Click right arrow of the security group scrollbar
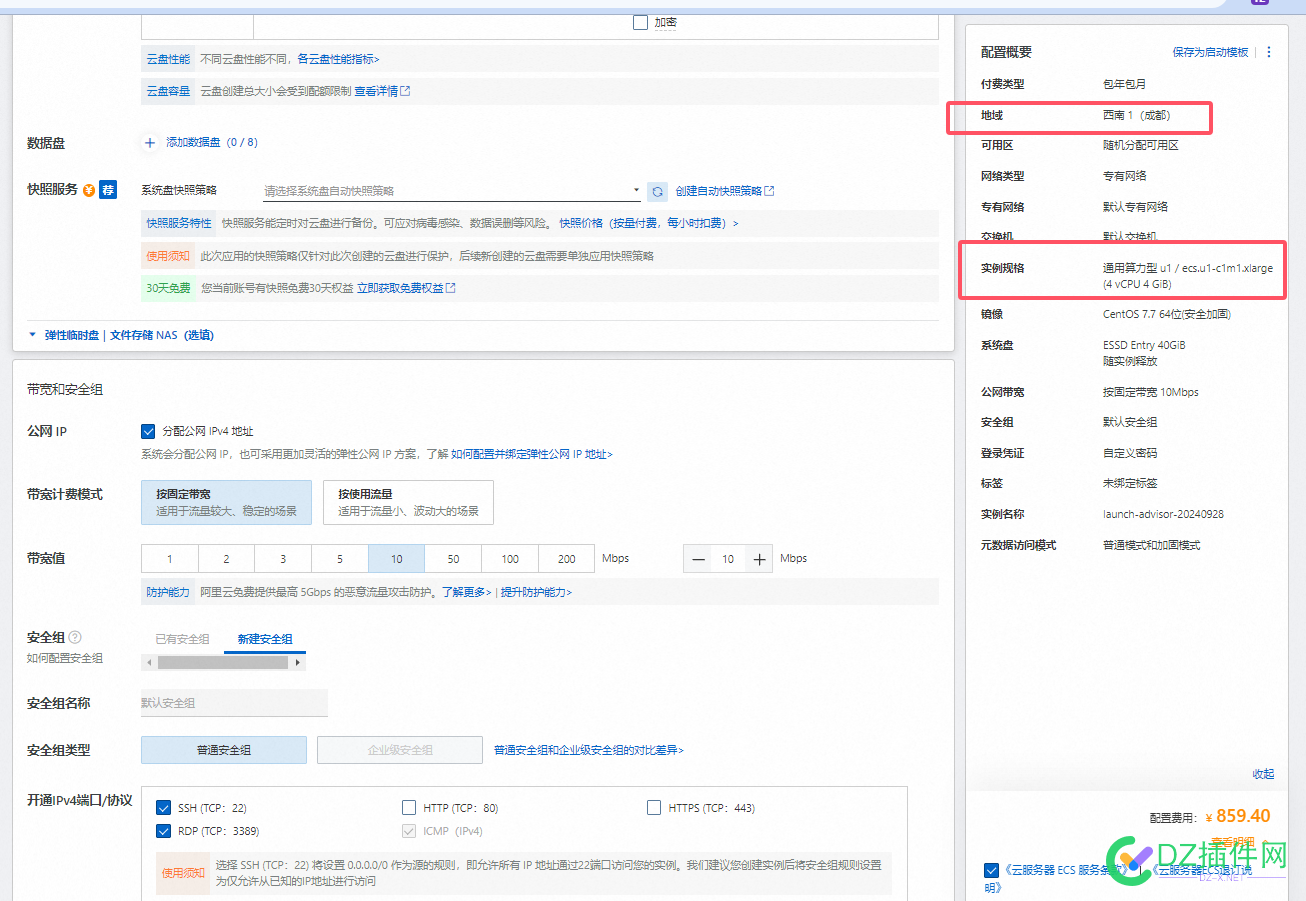This screenshot has height=901, width=1306. coord(300,662)
